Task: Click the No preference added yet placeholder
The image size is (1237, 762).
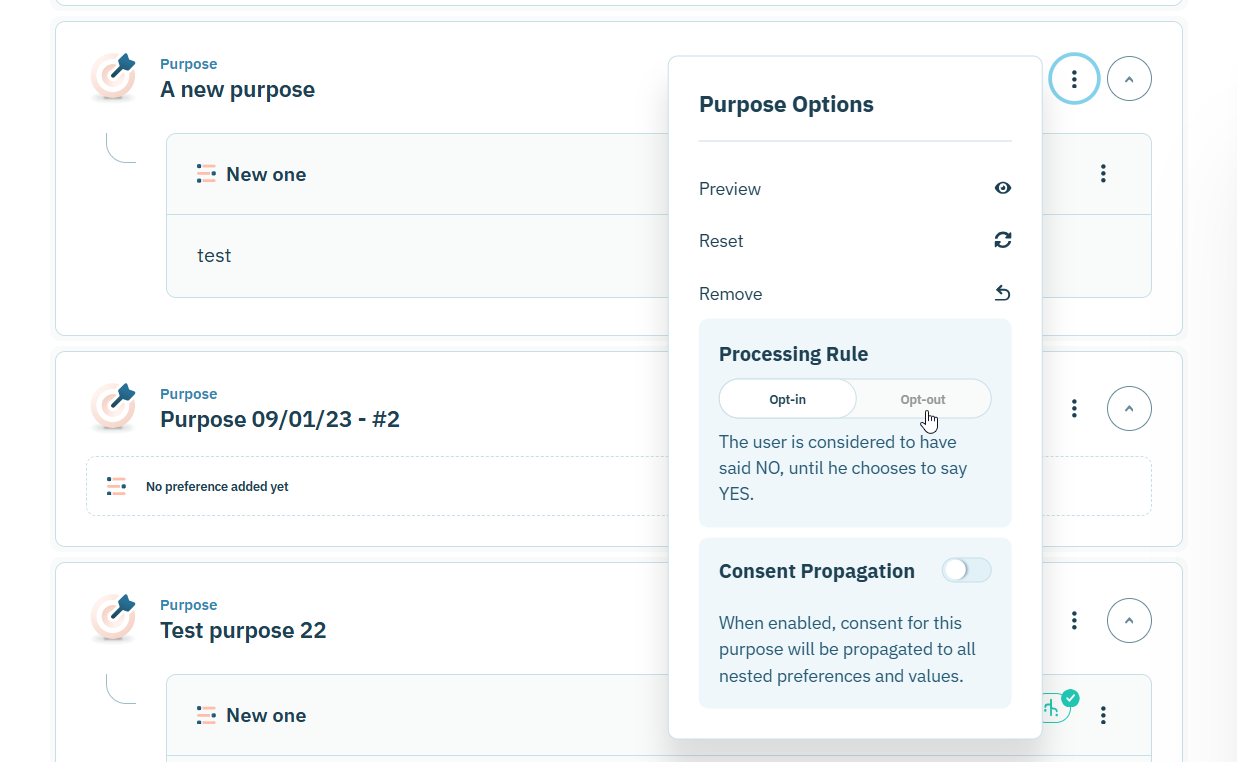Action: pyautogui.click(x=217, y=487)
